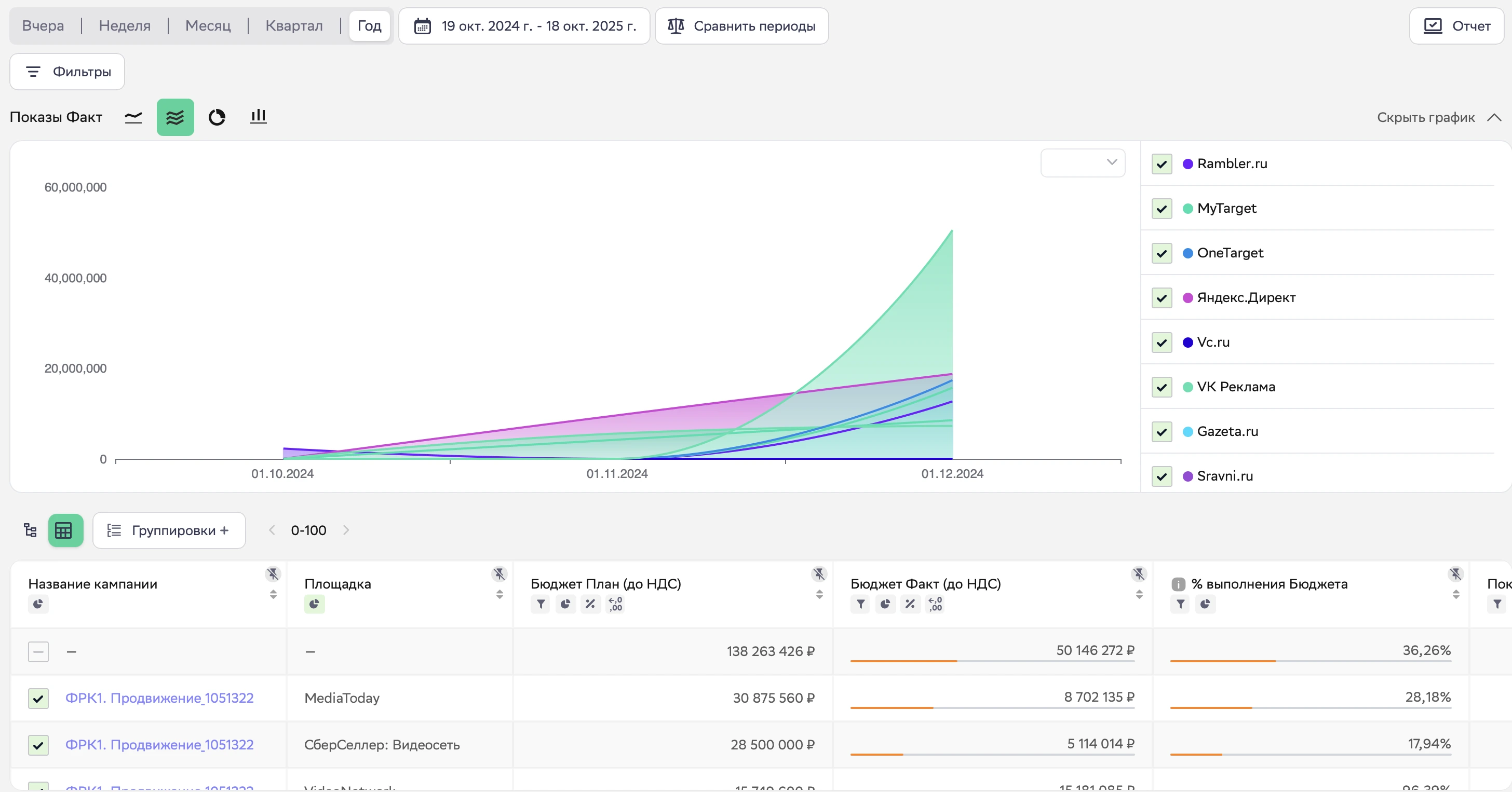Open the date range picker
Screen dimensions: 1512x792
point(524,26)
